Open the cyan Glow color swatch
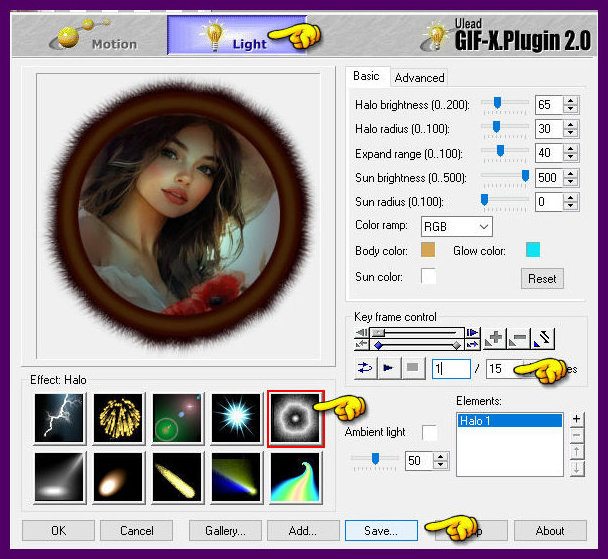The height and width of the screenshot is (559, 608). point(533,251)
